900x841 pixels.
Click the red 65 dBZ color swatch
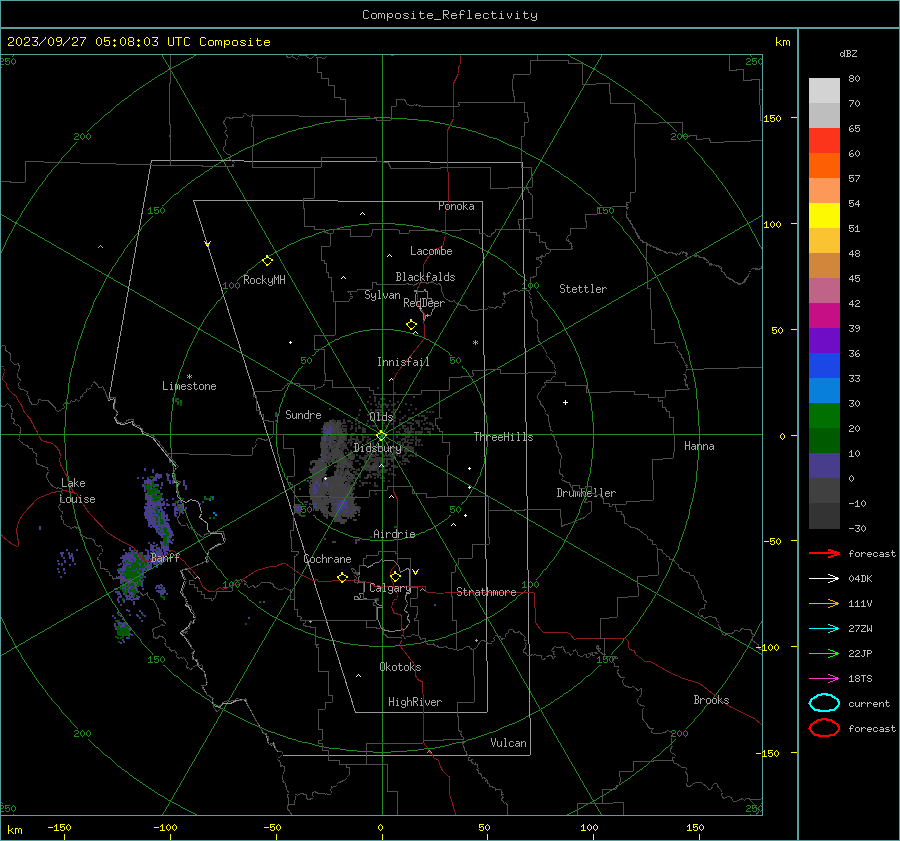pos(824,141)
